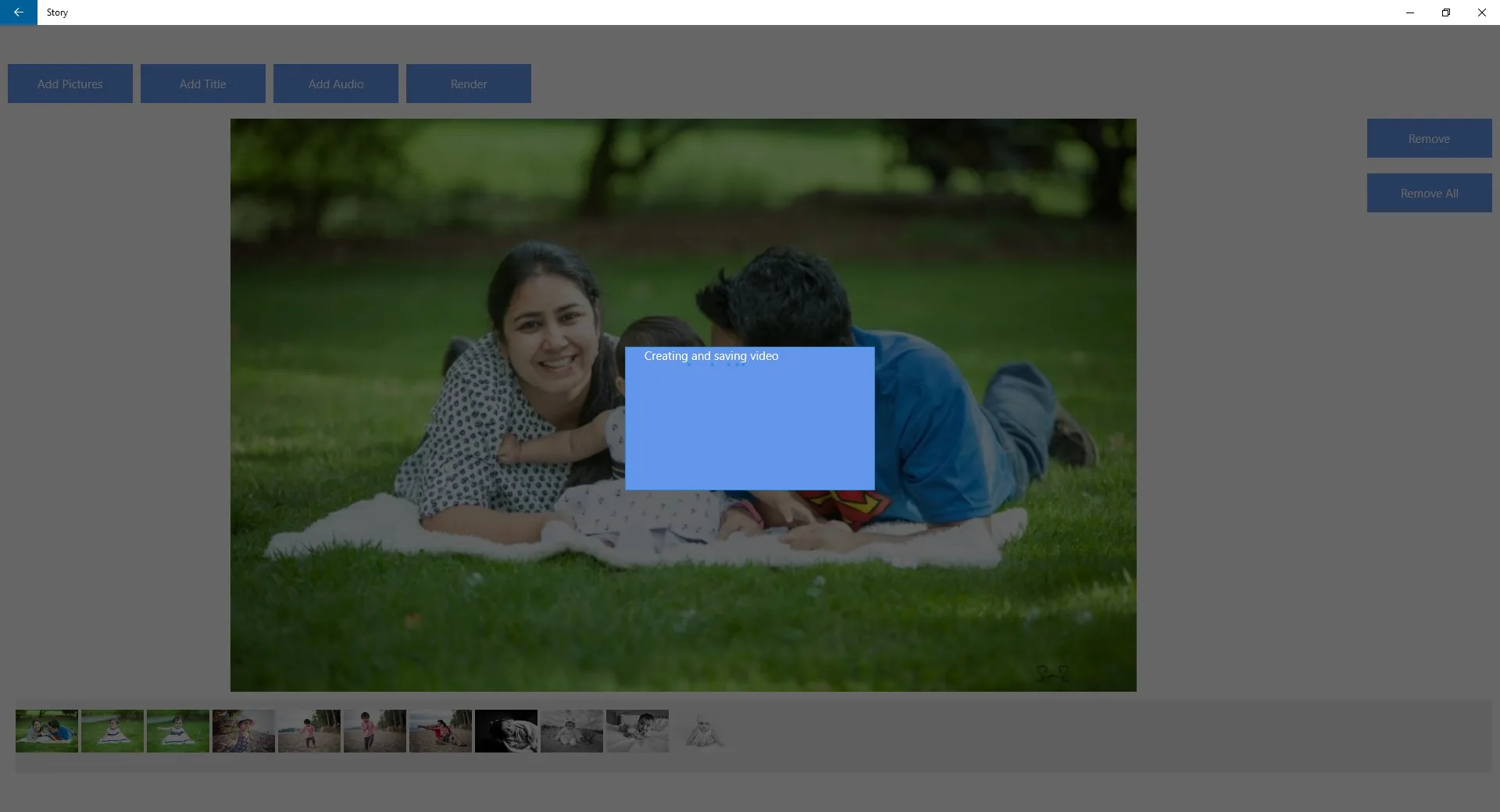
Task: Close the Story window
Action: [1482, 12]
